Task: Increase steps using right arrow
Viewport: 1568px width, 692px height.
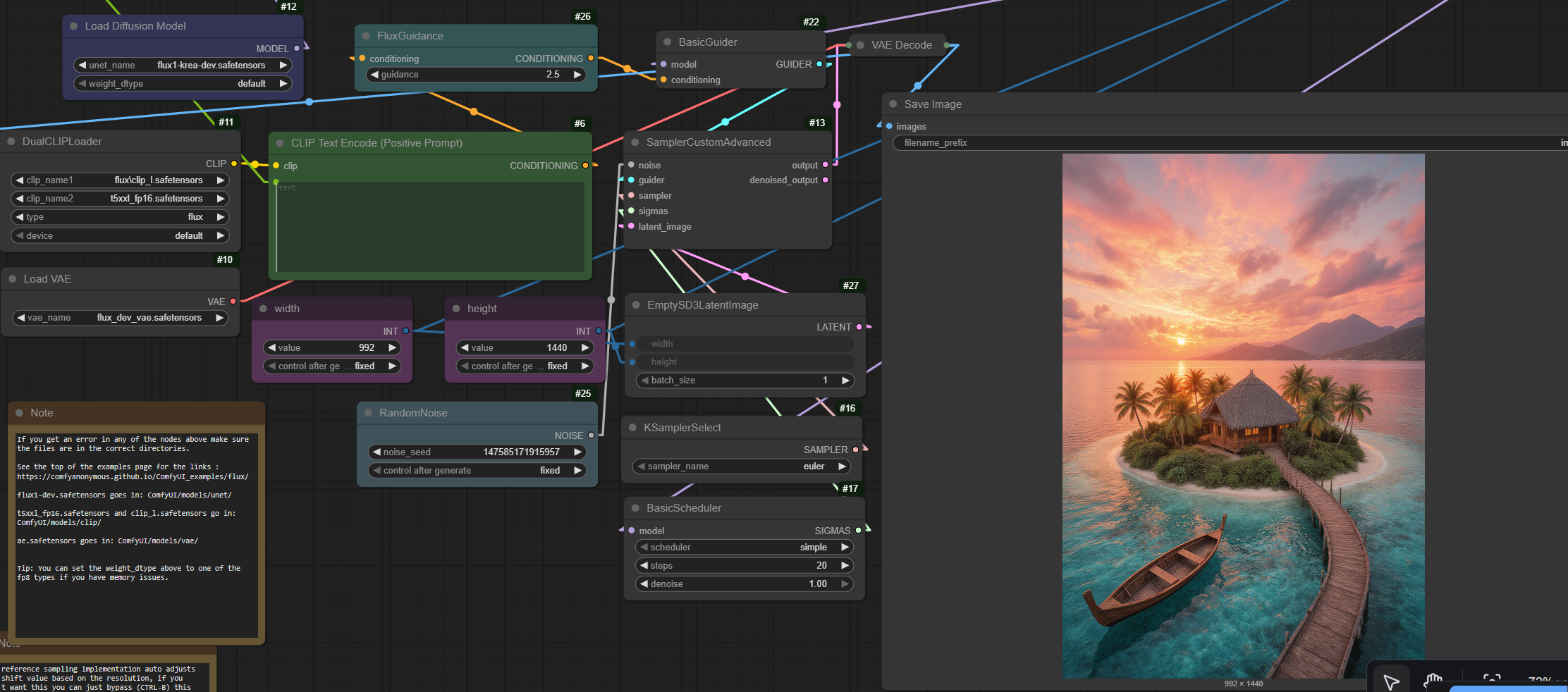Action: point(845,565)
